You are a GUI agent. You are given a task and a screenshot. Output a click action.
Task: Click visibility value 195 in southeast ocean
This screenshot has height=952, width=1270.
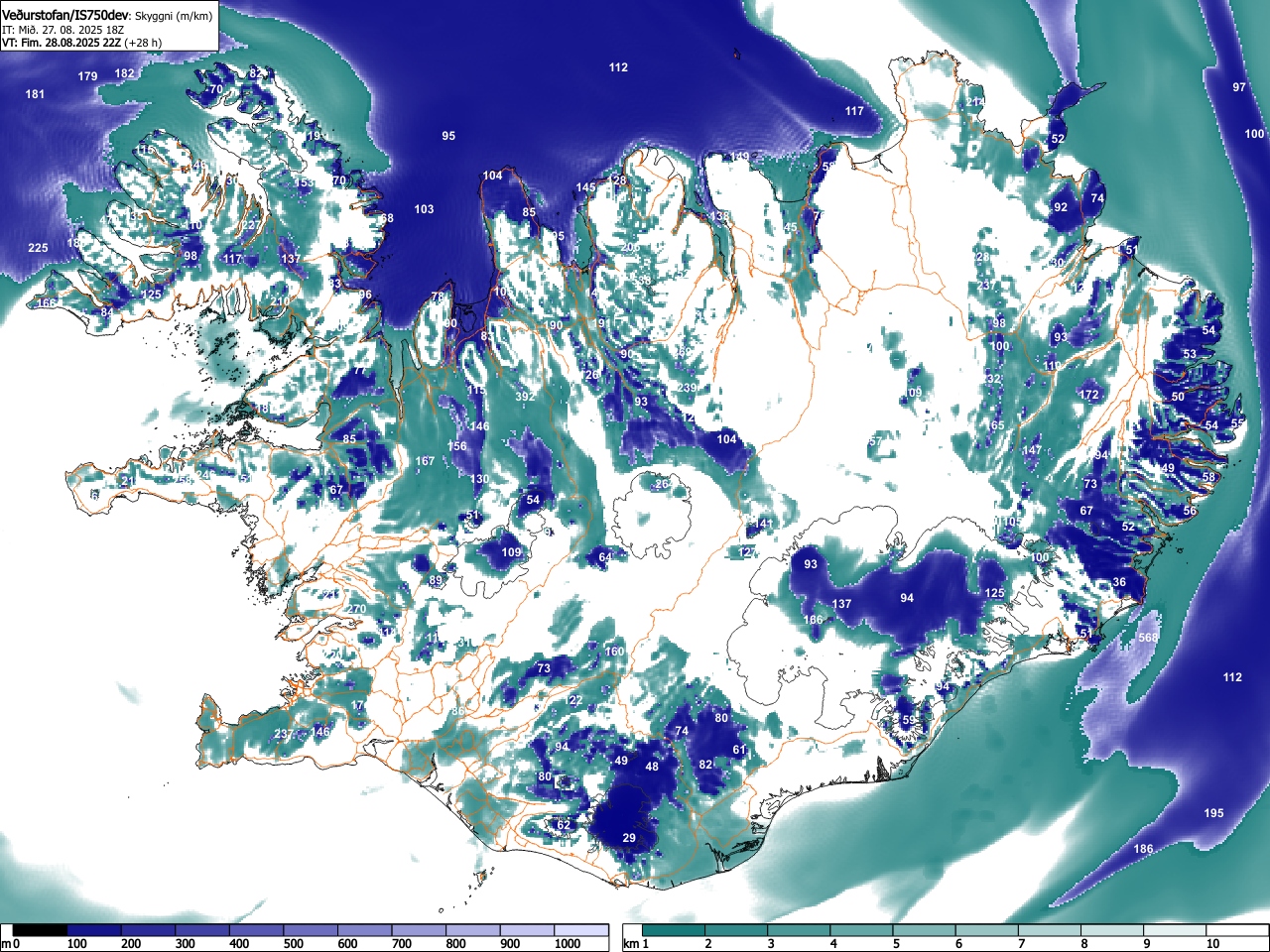click(1214, 813)
